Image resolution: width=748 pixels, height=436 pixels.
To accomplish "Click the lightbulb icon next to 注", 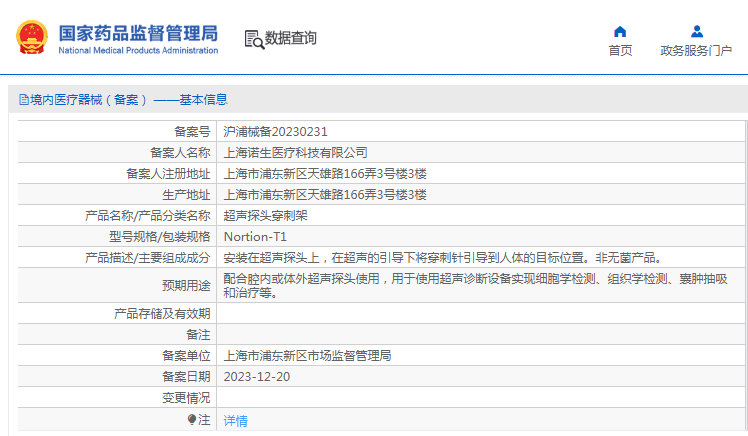I will click(x=191, y=419).
